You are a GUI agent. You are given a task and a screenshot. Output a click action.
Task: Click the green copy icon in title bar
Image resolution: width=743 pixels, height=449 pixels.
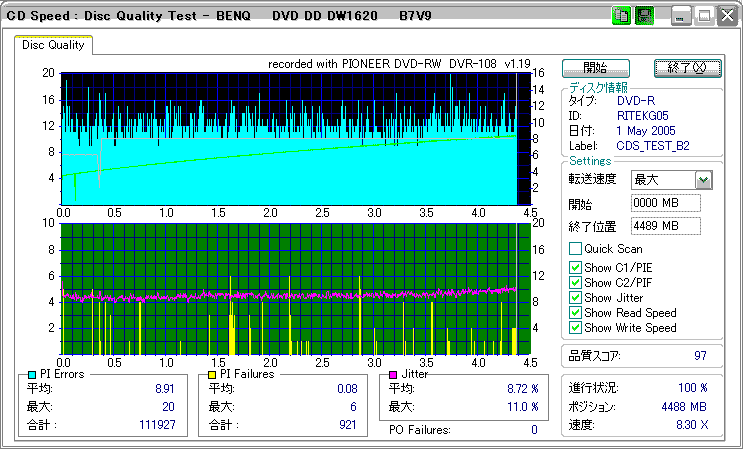(620, 16)
